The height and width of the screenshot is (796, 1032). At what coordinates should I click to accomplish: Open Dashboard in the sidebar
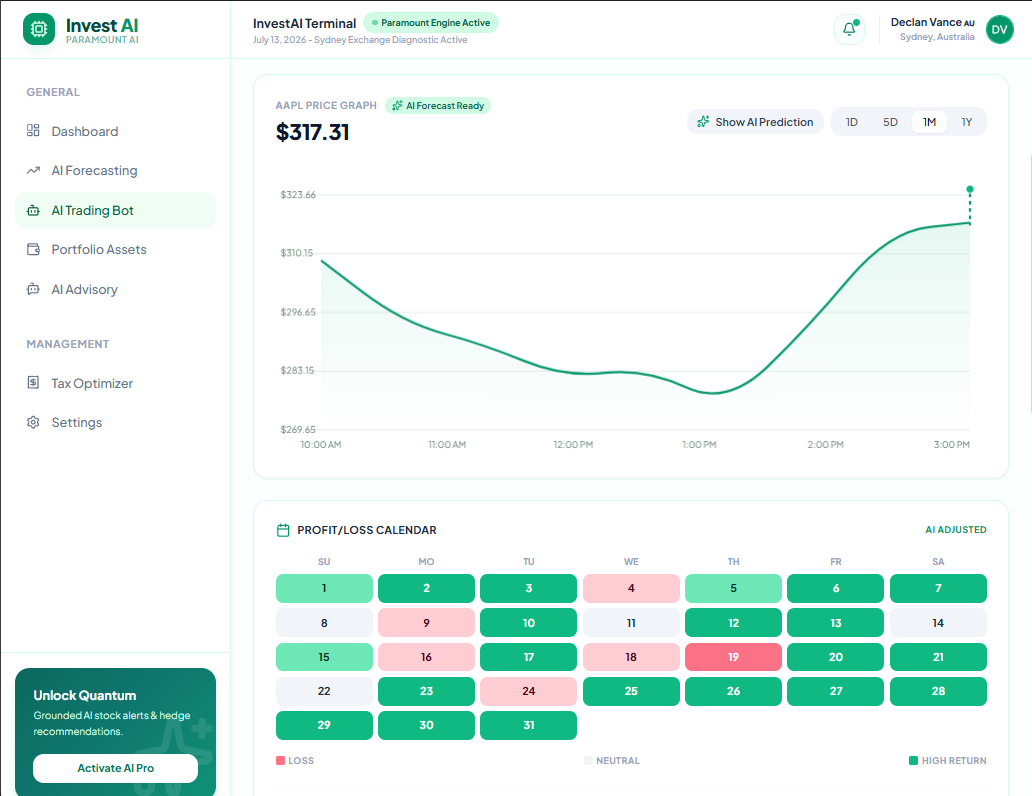[115, 131]
